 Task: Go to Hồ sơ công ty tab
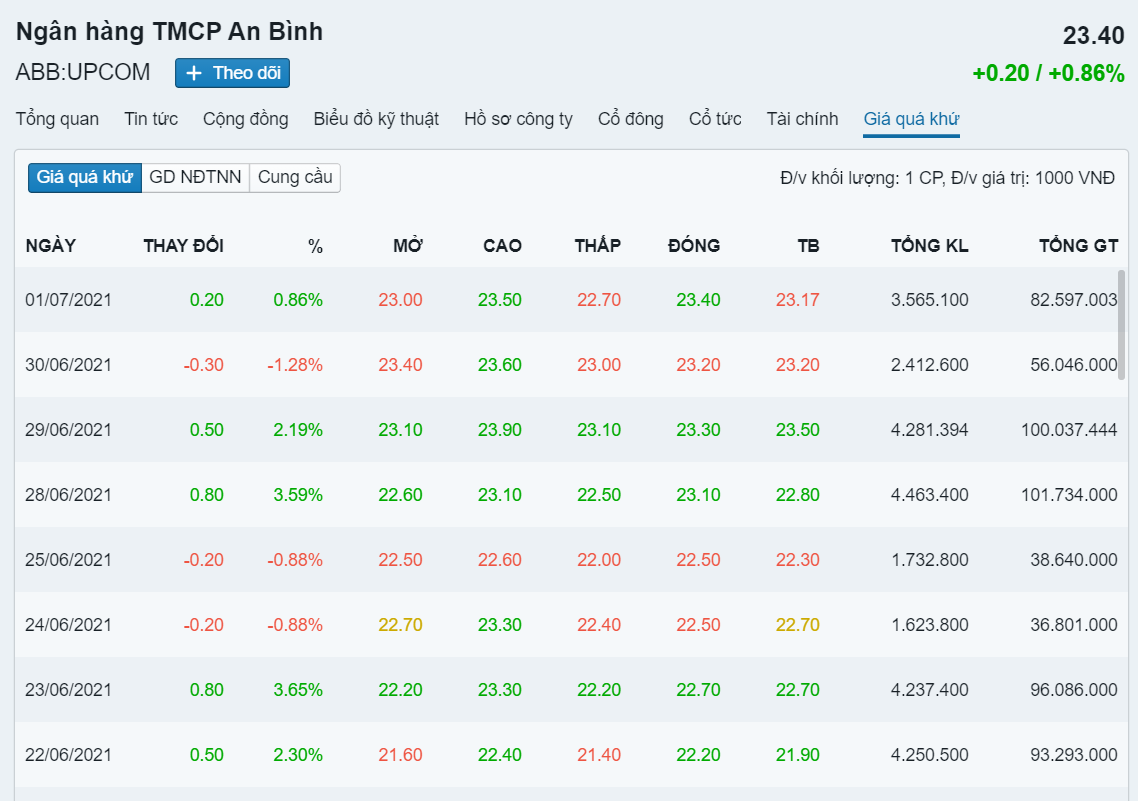518,119
